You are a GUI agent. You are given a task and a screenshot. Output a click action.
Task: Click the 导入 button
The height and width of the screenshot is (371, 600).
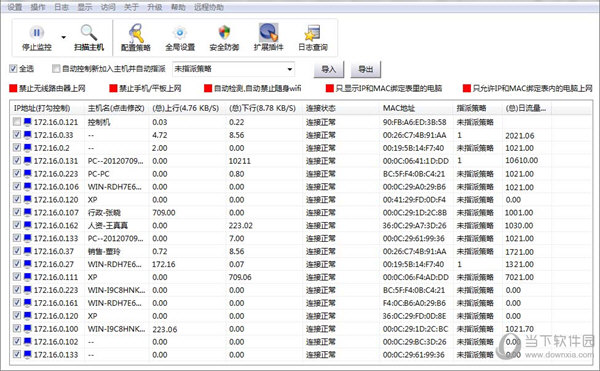click(x=328, y=69)
